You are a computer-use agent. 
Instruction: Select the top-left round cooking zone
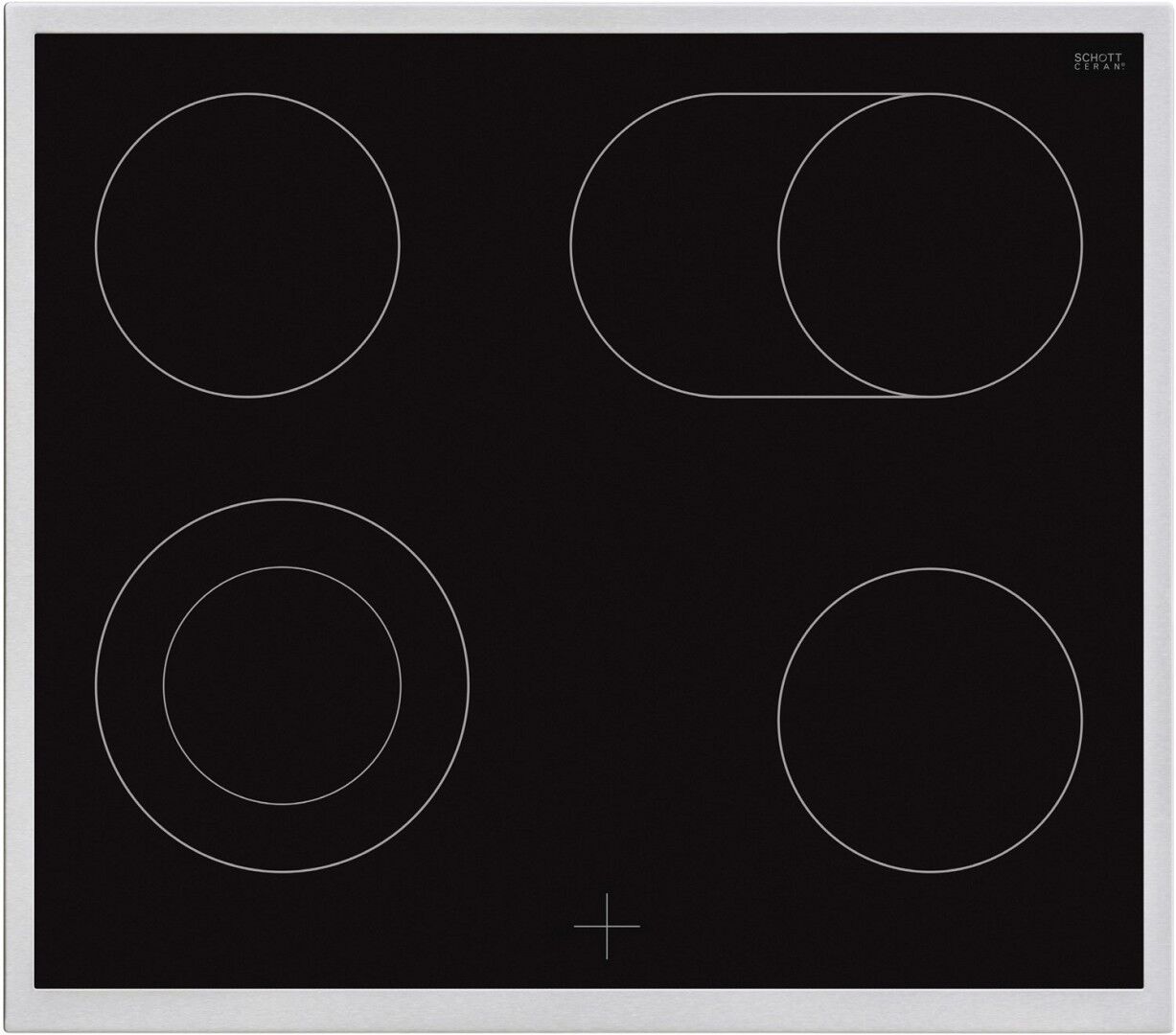tap(247, 245)
